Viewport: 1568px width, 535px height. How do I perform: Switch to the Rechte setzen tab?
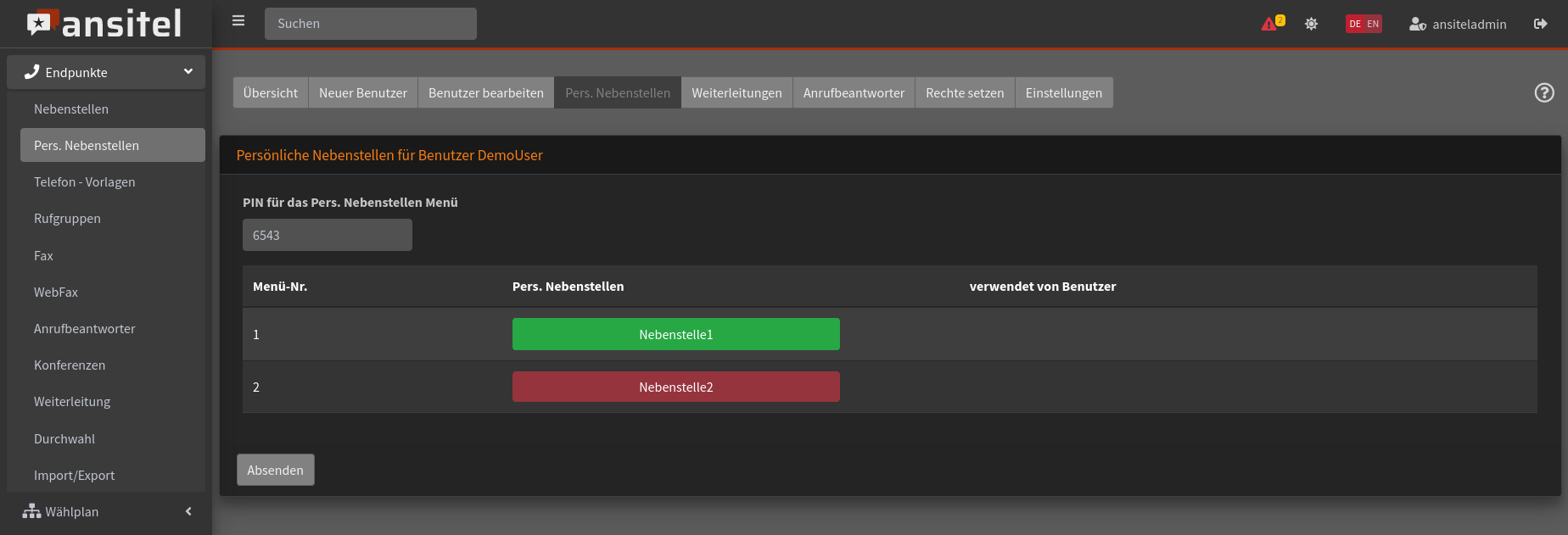click(x=964, y=92)
